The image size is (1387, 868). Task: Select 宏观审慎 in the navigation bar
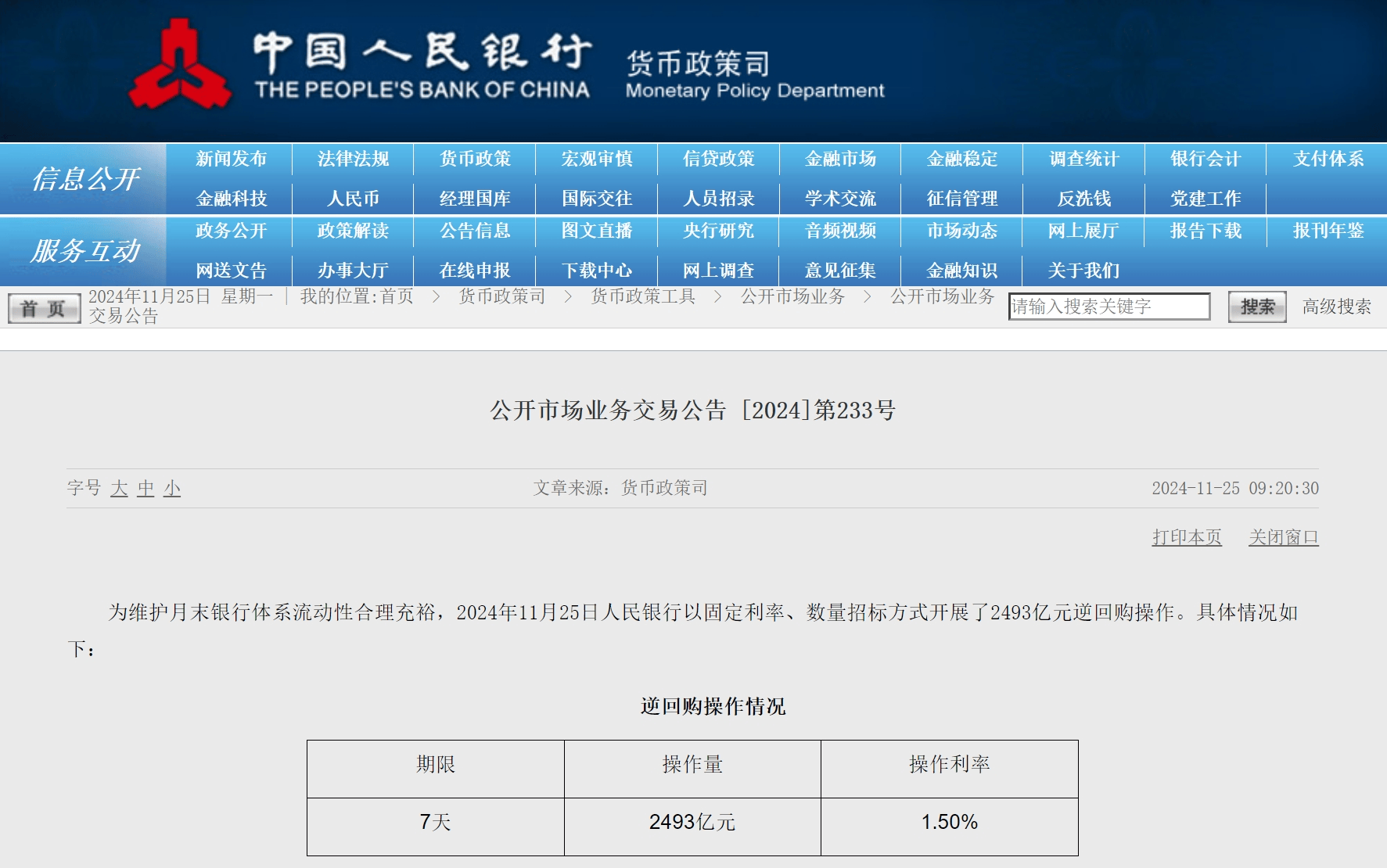coord(597,159)
